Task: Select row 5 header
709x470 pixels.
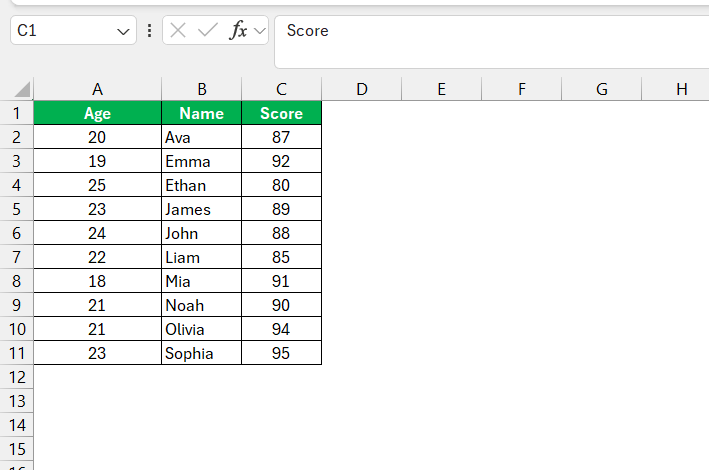Action: (17, 209)
